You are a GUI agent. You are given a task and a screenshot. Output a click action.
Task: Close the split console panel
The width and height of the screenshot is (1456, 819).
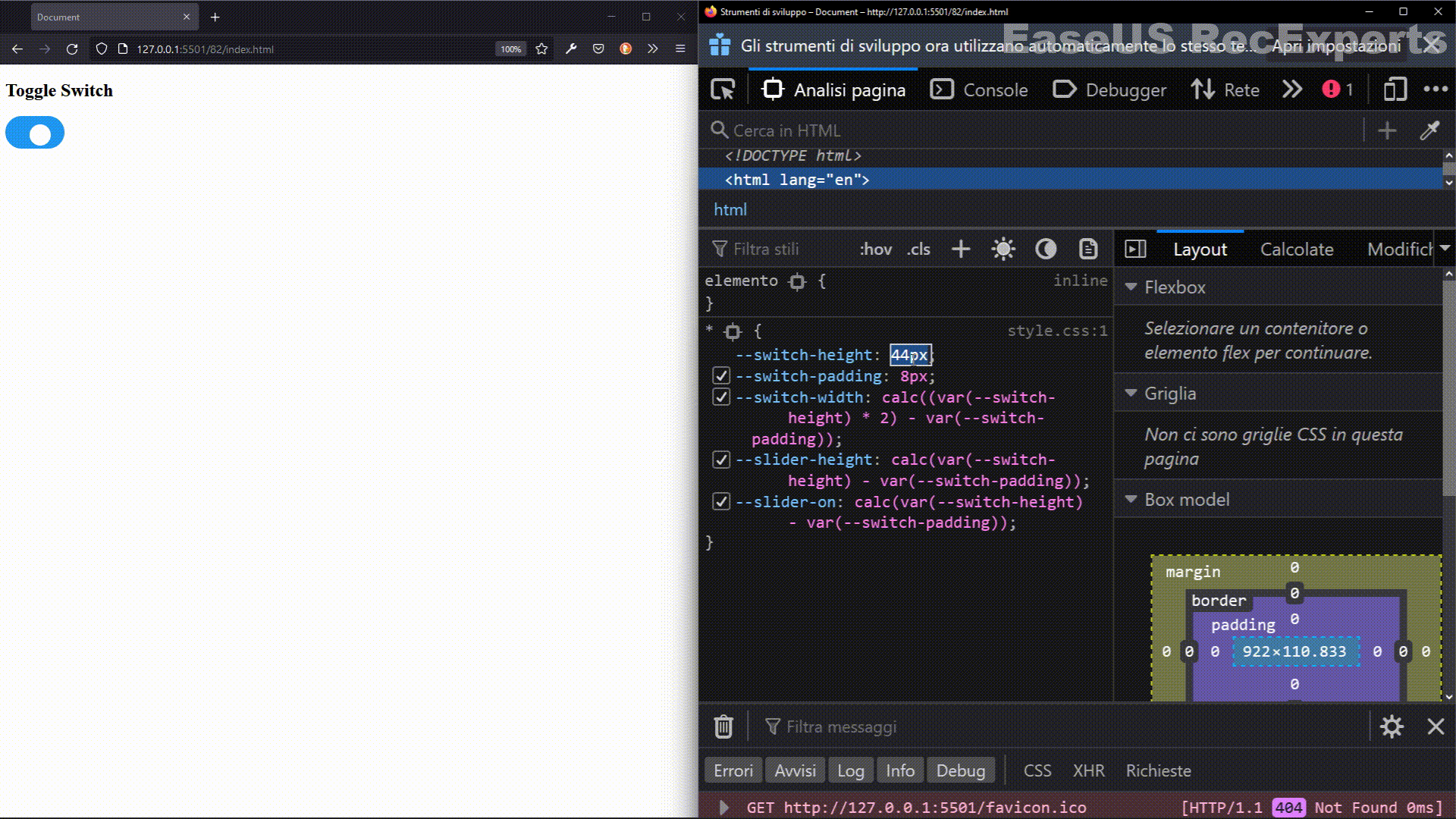pyautogui.click(x=1436, y=726)
